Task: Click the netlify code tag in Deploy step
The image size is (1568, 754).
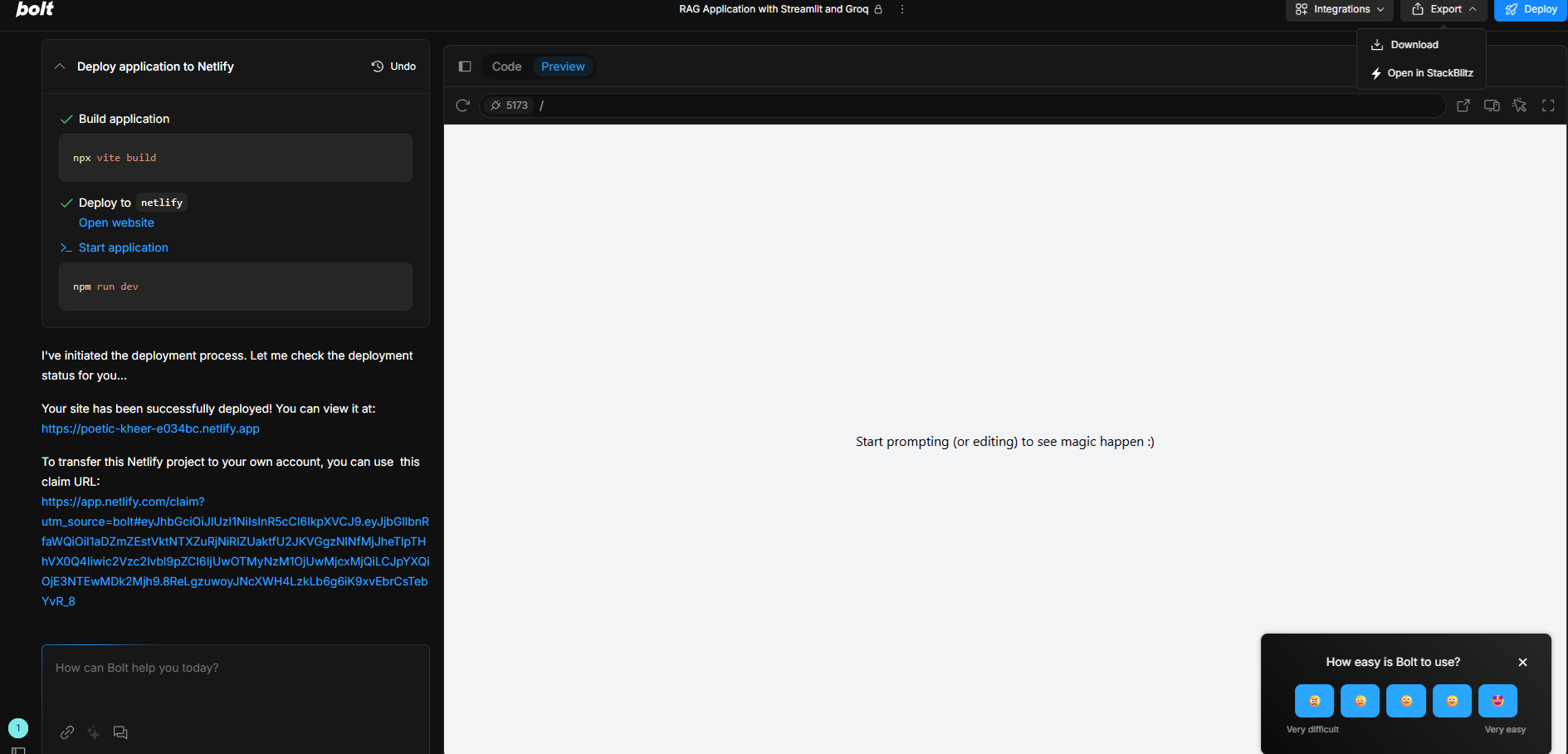Action: click(x=162, y=203)
